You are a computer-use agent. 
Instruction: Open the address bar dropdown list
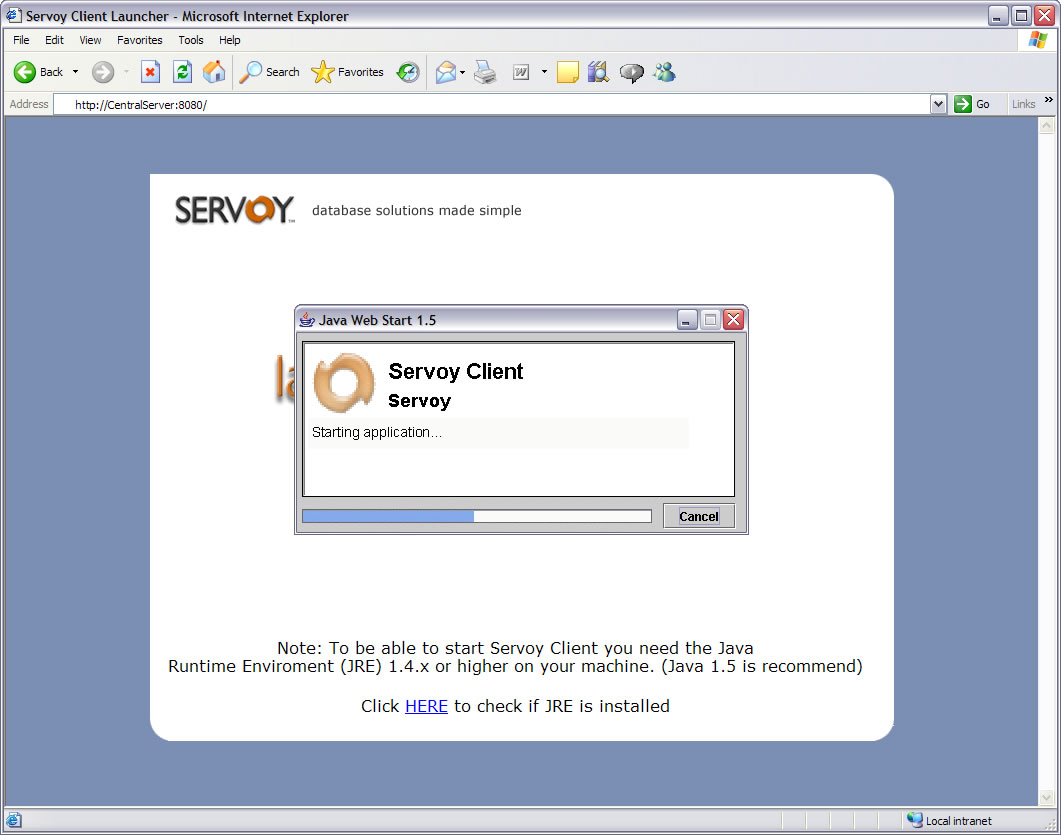[938, 104]
